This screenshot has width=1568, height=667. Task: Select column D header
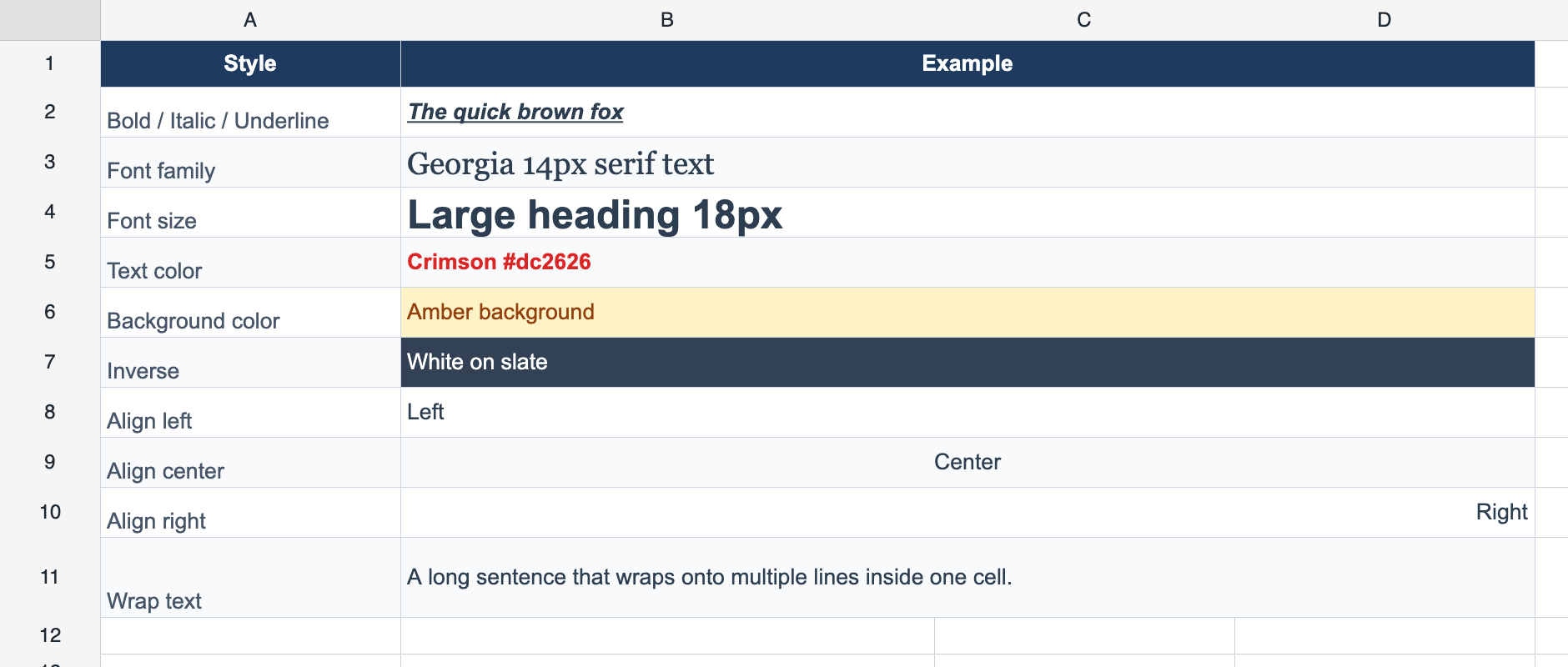click(1385, 20)
